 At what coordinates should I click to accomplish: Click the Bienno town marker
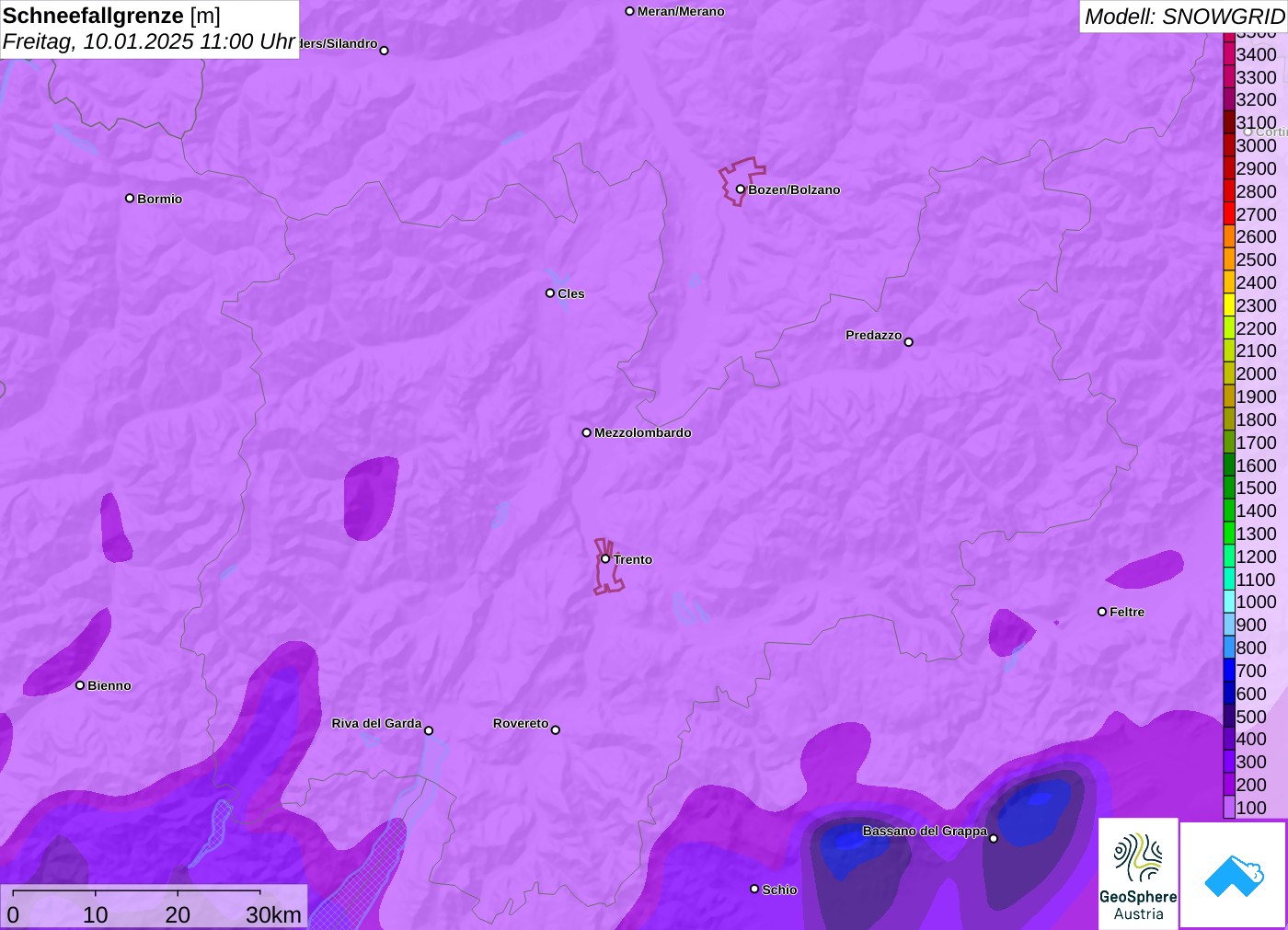click(x=80, y=685)
